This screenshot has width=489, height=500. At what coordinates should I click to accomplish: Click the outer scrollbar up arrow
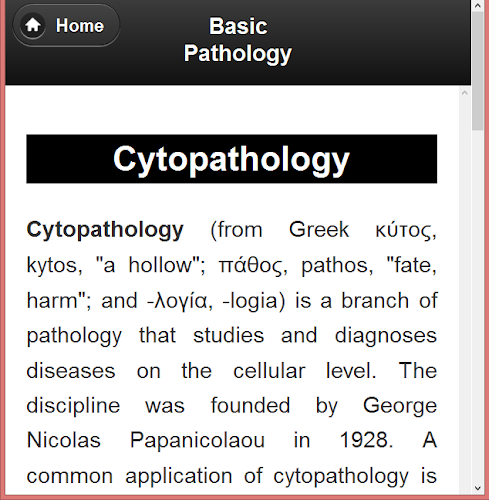(x=478, y=6)
